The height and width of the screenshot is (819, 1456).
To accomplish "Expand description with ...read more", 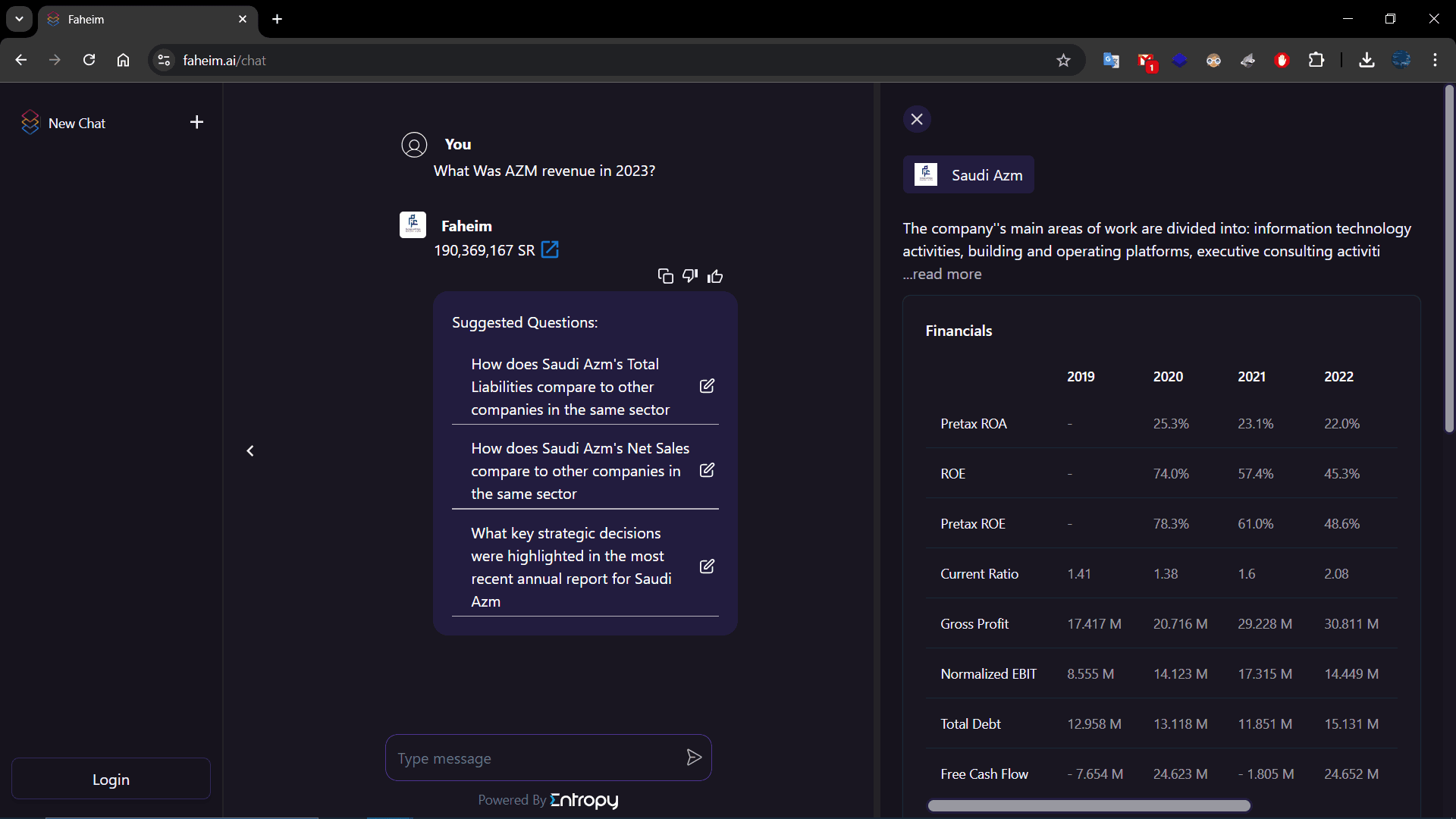I will (942, 274).
